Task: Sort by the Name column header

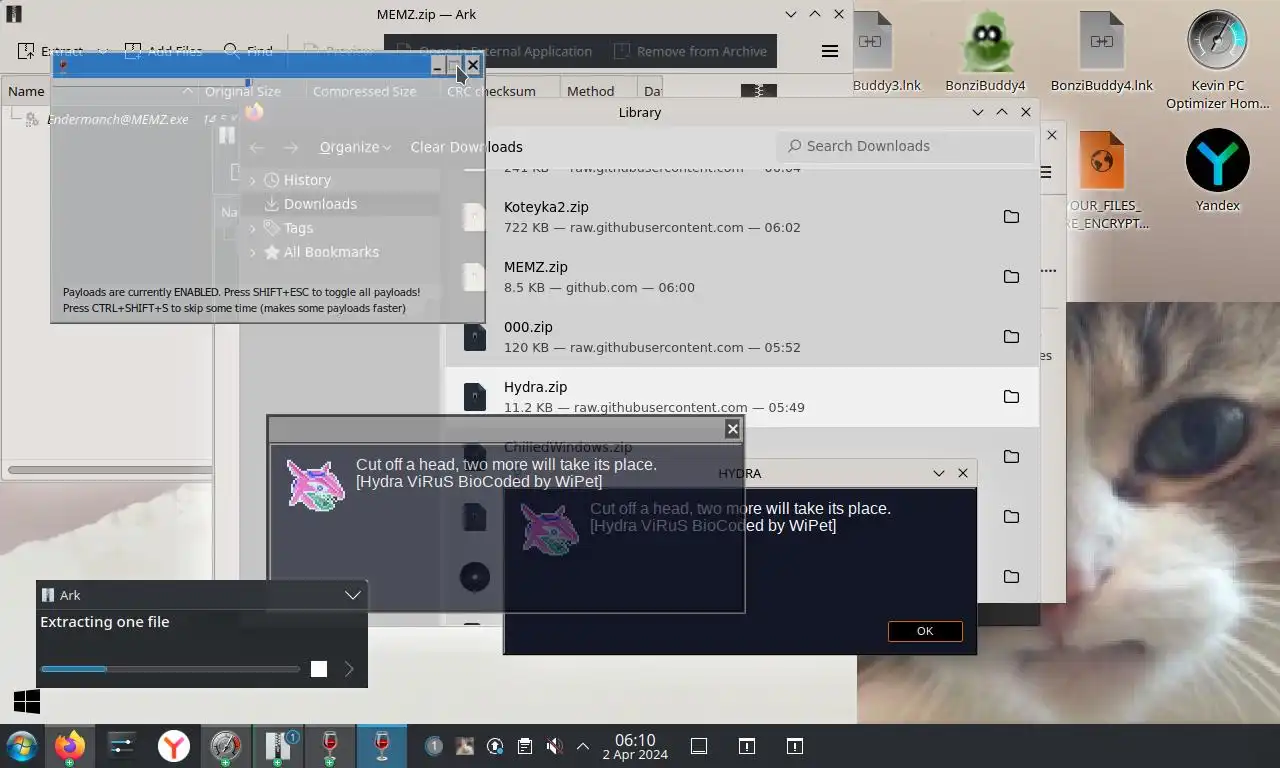Action: 26,91
